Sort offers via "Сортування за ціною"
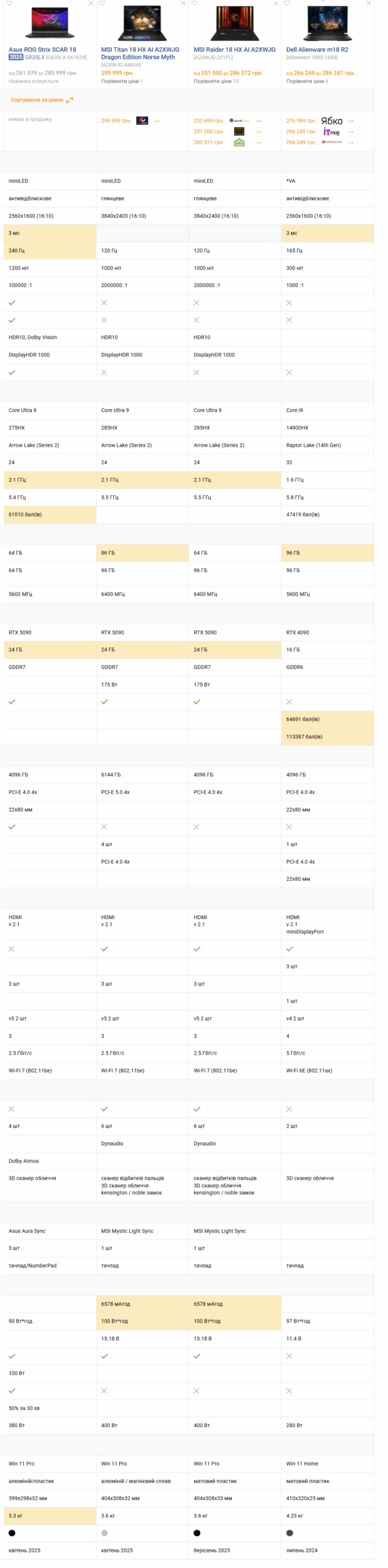 coord(37,100)
